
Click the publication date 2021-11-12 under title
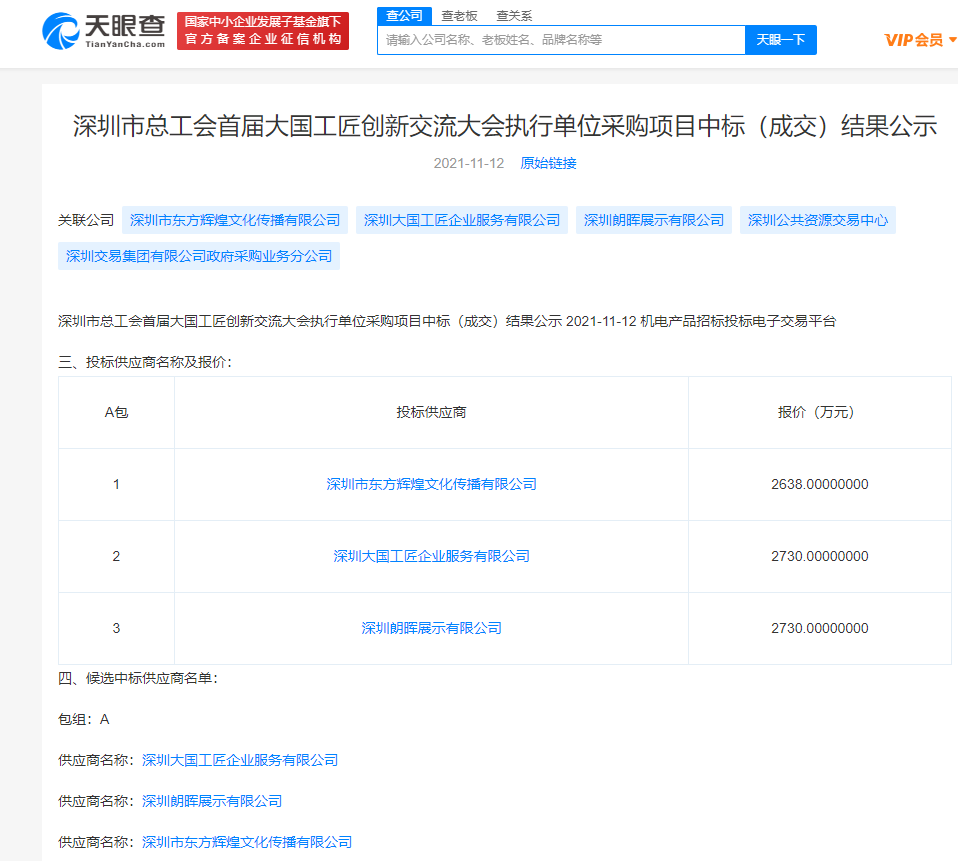click(x=469, y=163)
